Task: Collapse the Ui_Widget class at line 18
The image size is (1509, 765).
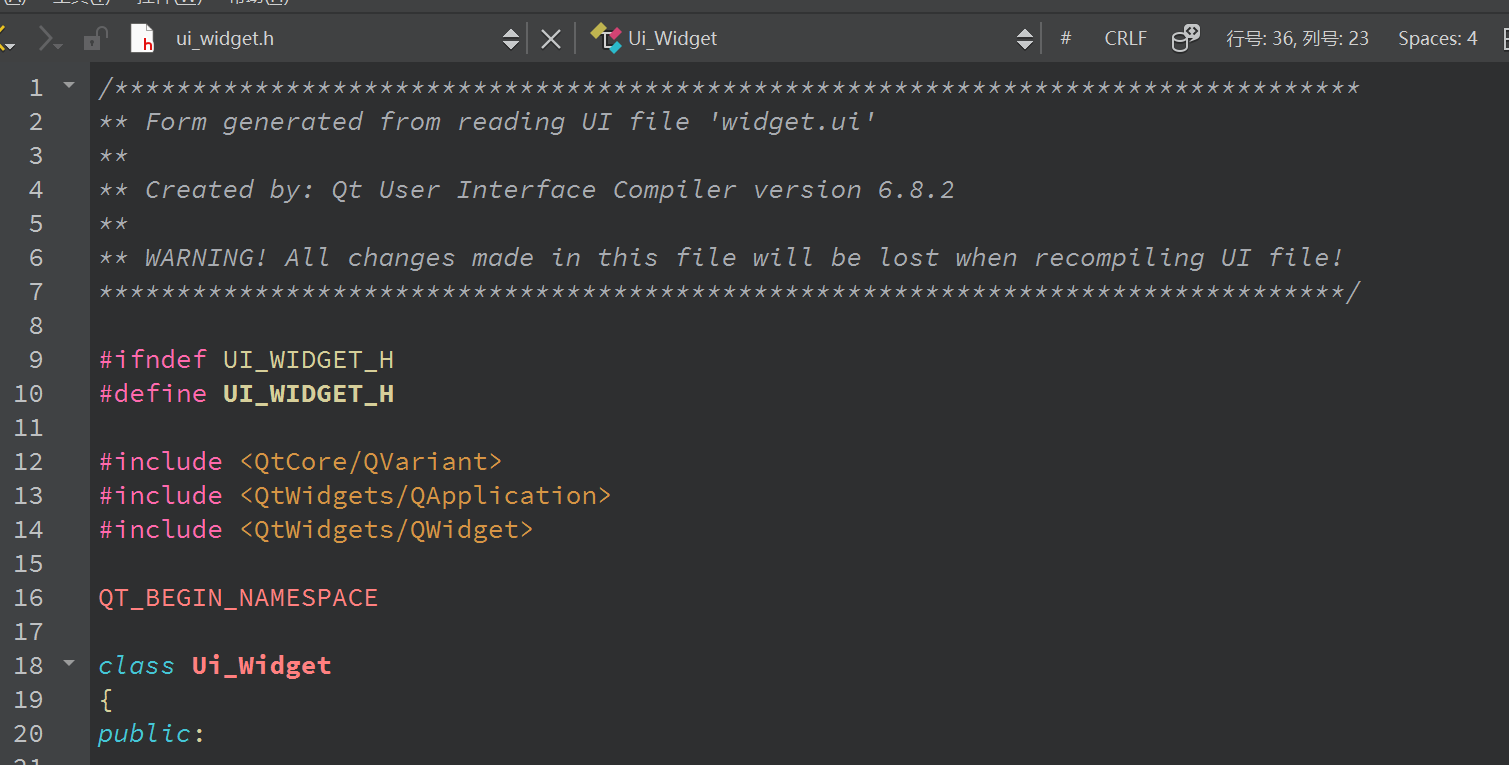Action: click(x=69, y=662)
